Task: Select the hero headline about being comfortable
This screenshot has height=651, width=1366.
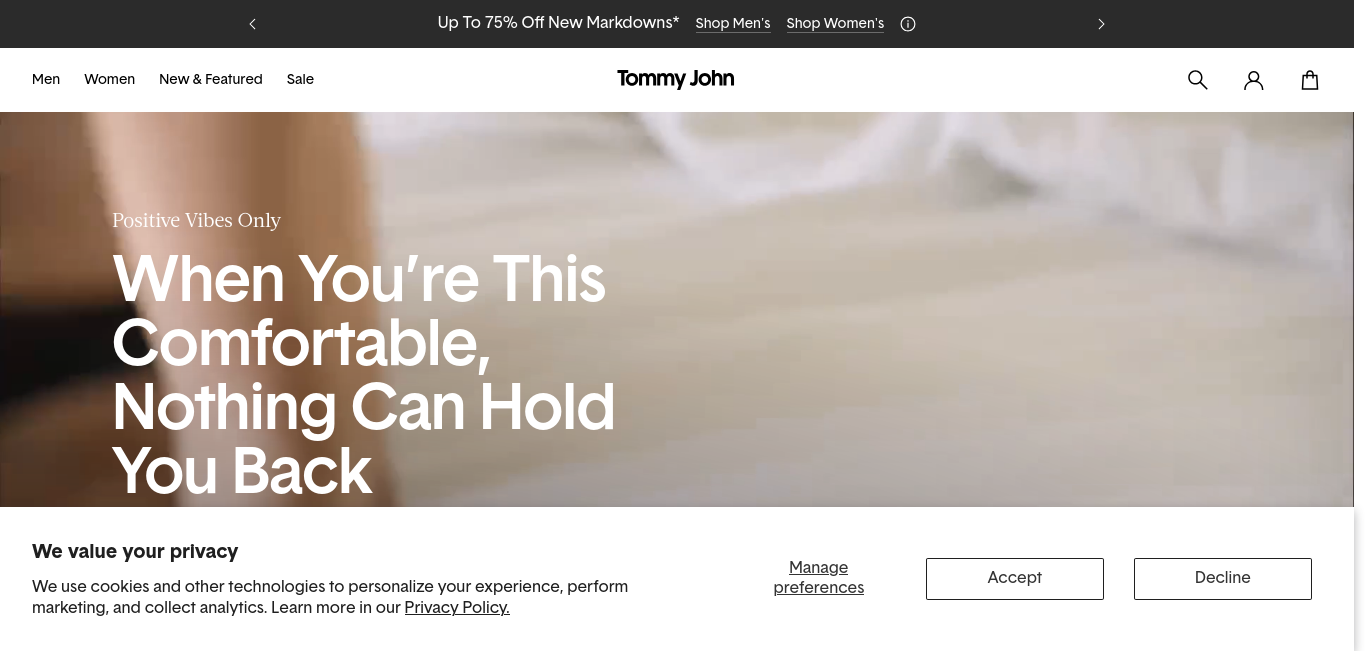Action: point(364,374)
